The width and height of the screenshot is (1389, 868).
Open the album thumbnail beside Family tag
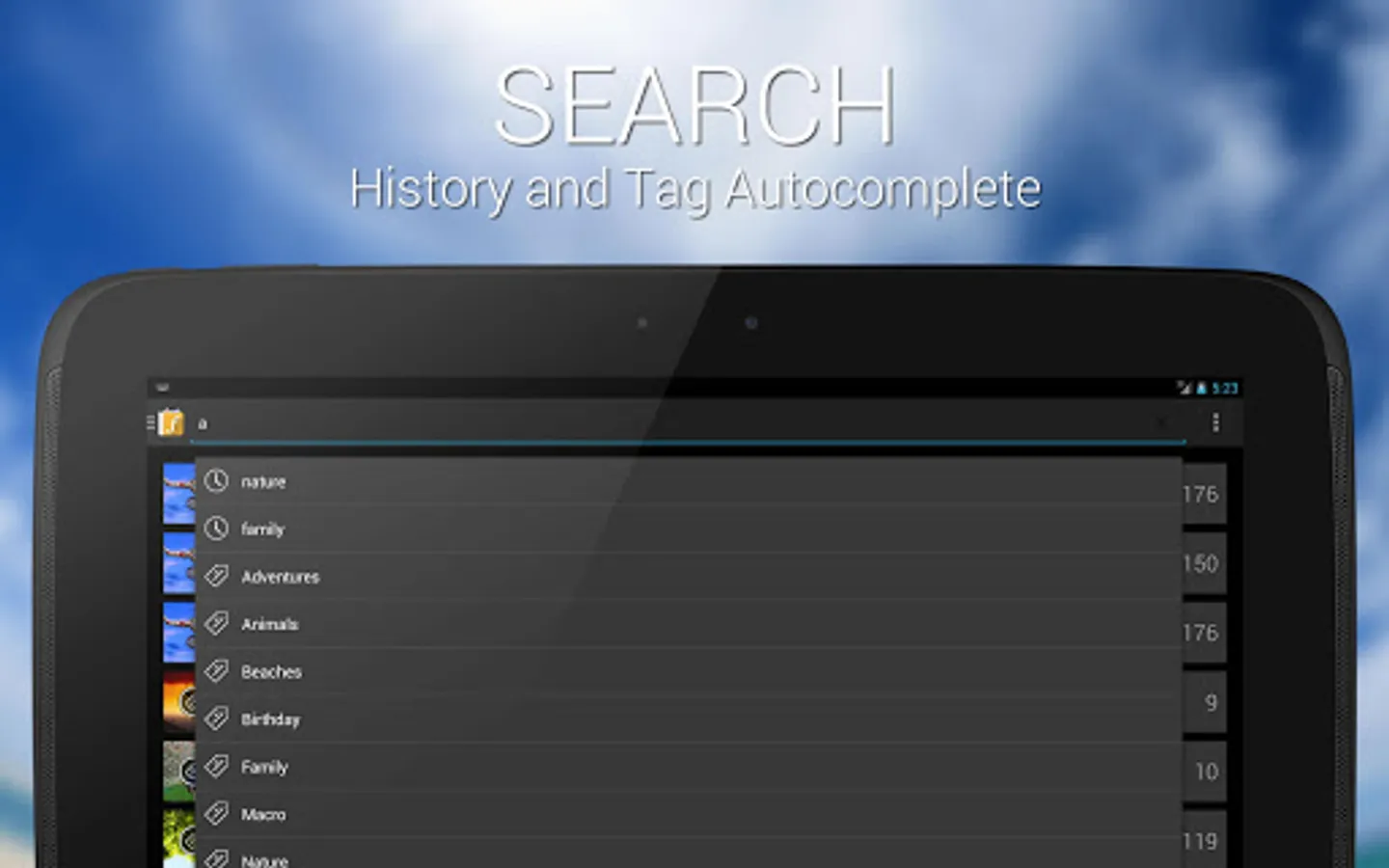tap(179, 772)
